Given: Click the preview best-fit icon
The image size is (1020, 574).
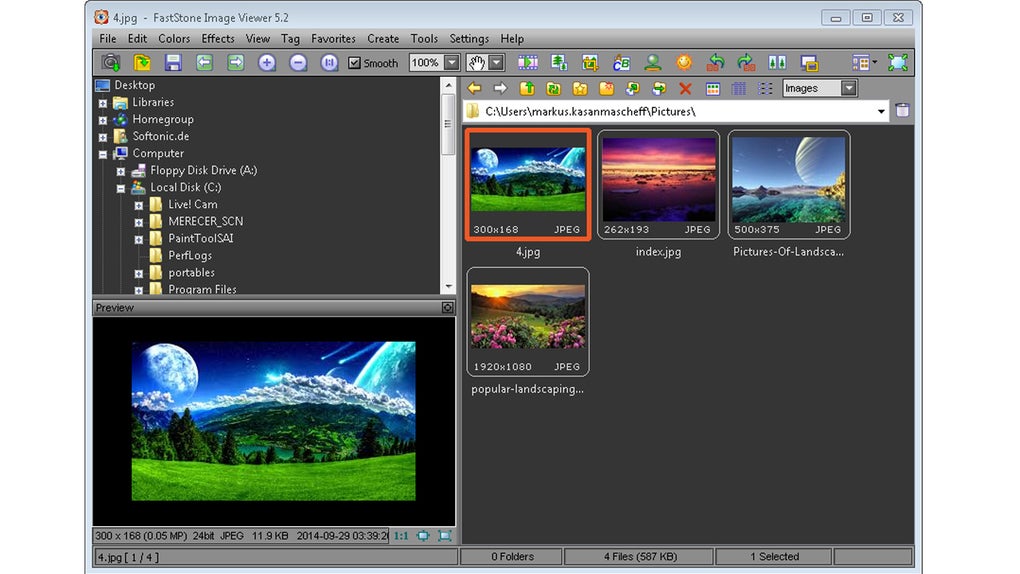Looking at the screenshot, I should pyautogui.click(x=423, y=536).
